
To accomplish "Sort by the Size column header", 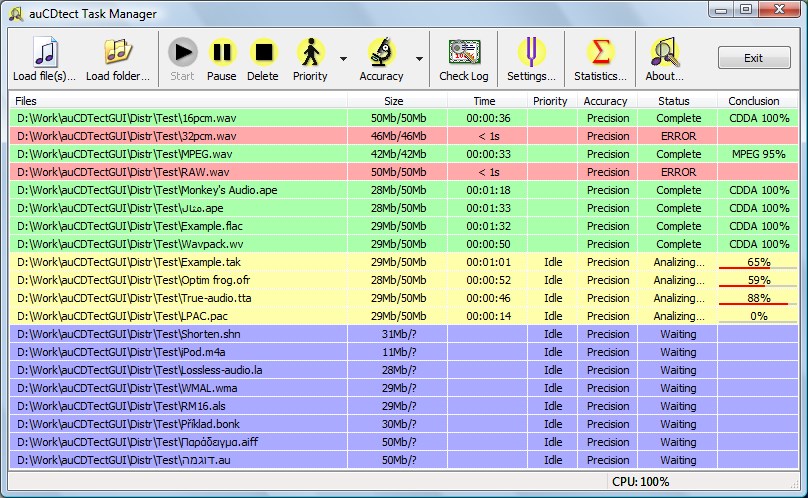I will [x=394, y=101].
